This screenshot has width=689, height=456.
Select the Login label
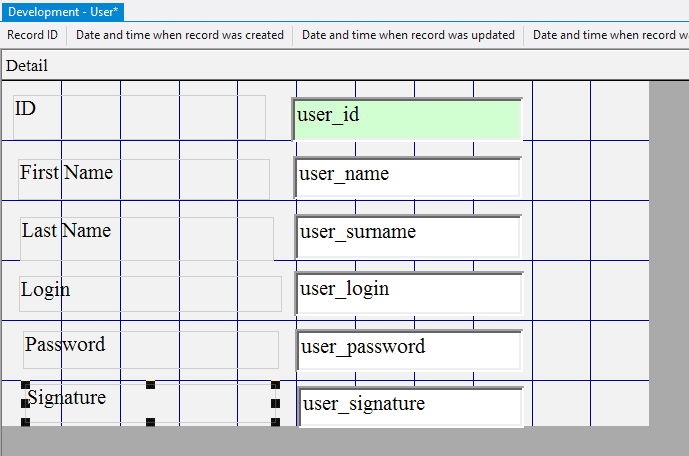(45, 289)
